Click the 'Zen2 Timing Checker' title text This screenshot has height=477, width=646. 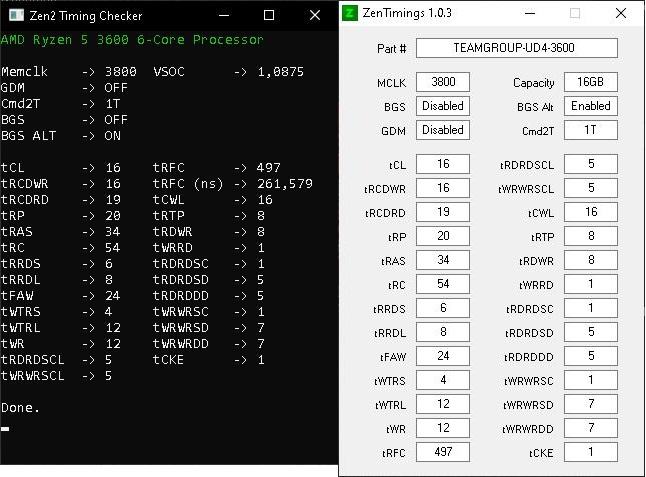(x=86, y=16)
